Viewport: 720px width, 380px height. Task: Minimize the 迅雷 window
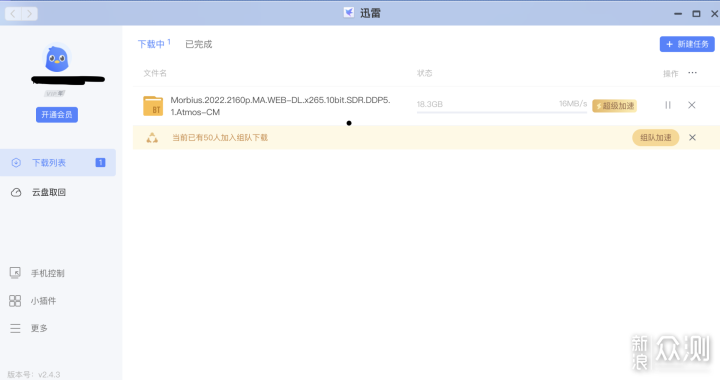pos(678,14)
